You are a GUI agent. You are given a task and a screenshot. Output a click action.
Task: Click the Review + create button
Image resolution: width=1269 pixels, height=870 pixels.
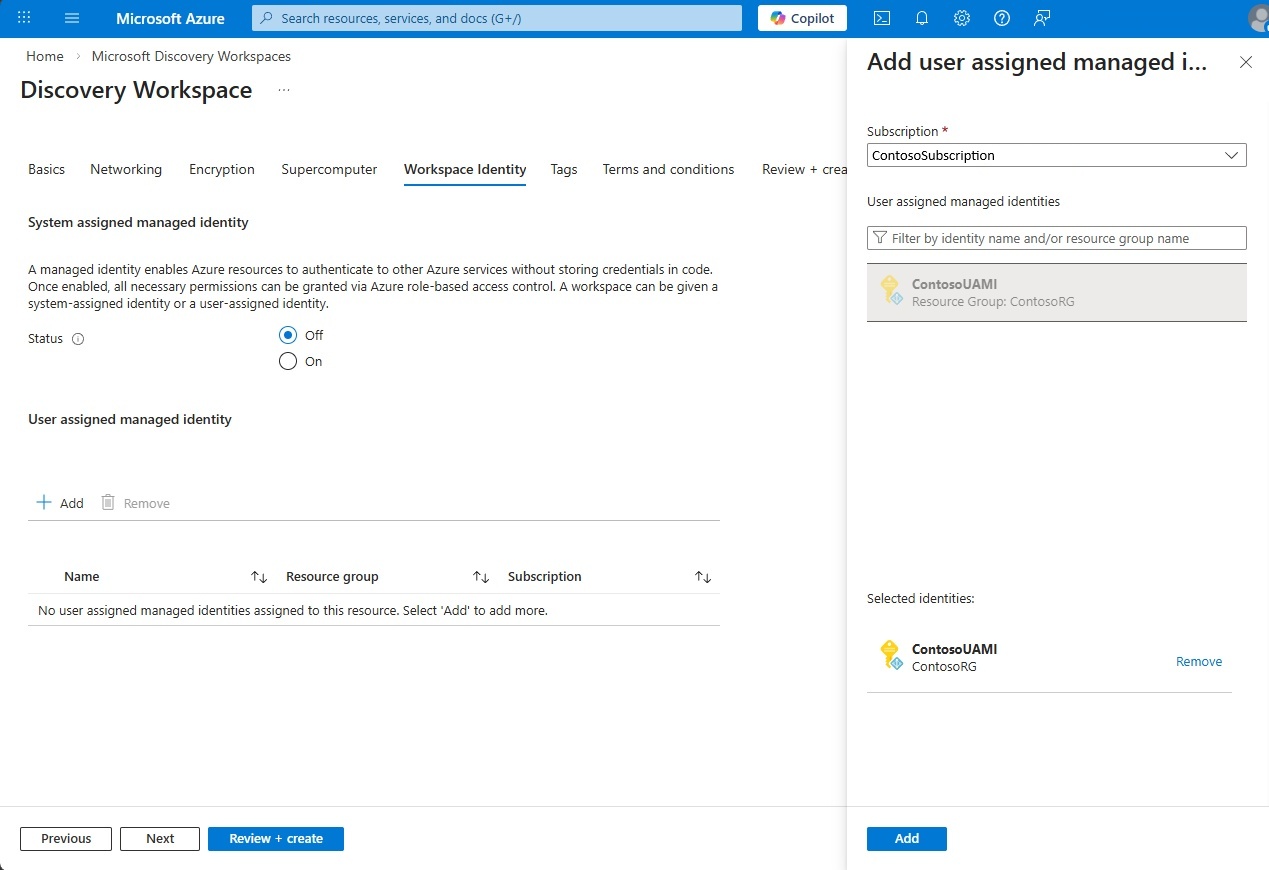pyautogui.click(x=276, y=839)
